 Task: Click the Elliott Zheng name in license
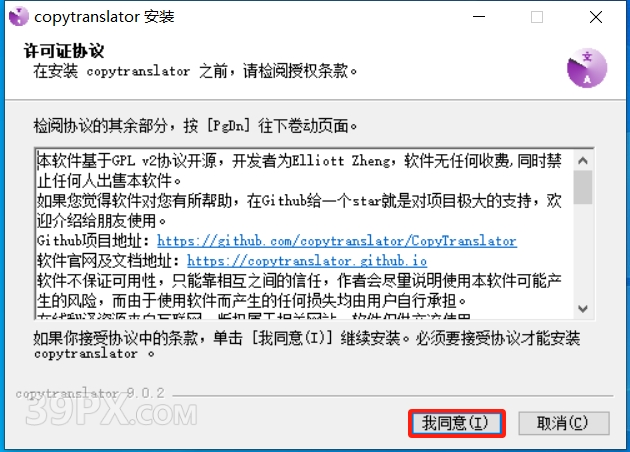tap(341, 161)
